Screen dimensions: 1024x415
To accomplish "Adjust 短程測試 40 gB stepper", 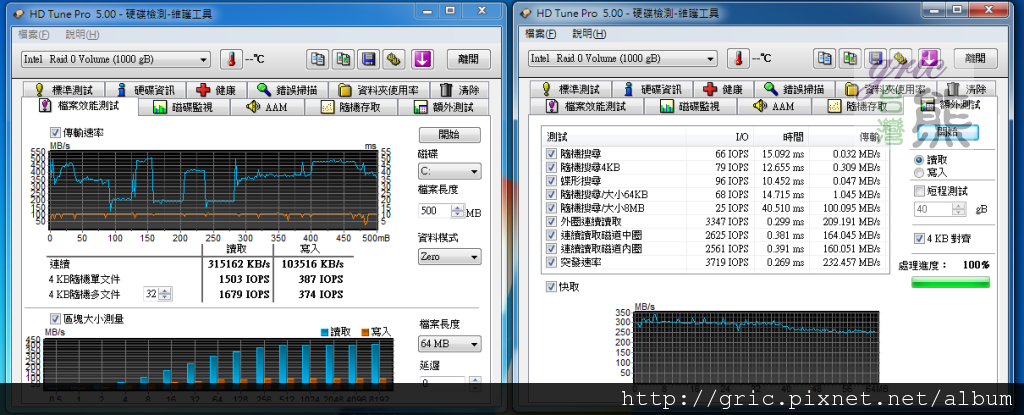I will click(959, 209).
